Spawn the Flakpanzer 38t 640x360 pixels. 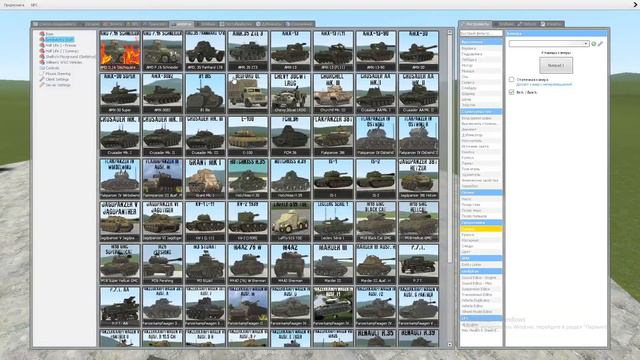coord(333,136)
